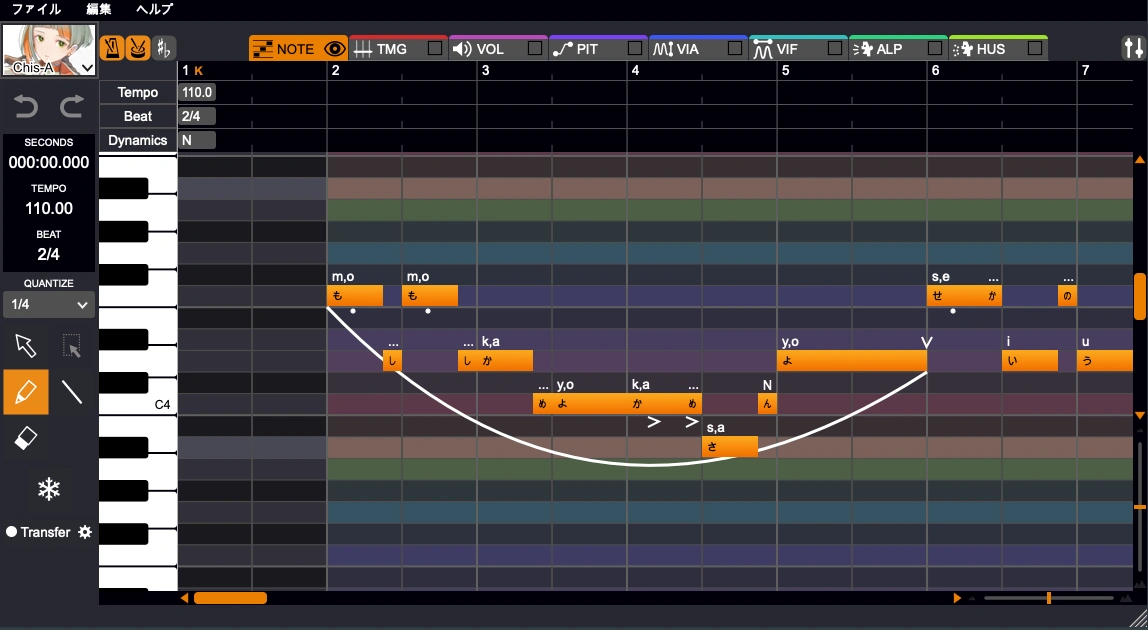Click the down scroll arrow on vertical scrollbar

pyautogui.click(x=1140, y=415)
